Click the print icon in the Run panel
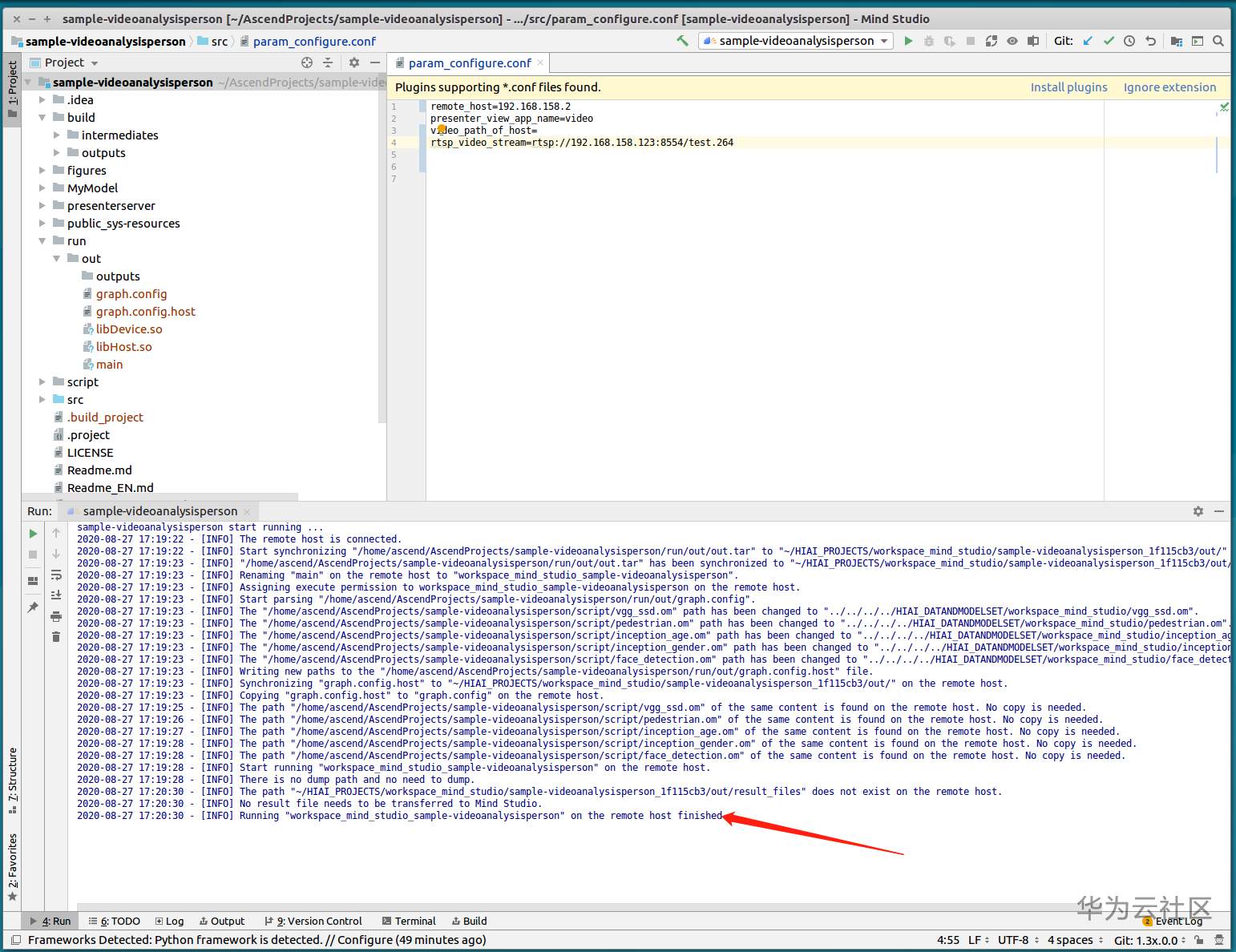The image size is (1236, 952). [56, 616]
